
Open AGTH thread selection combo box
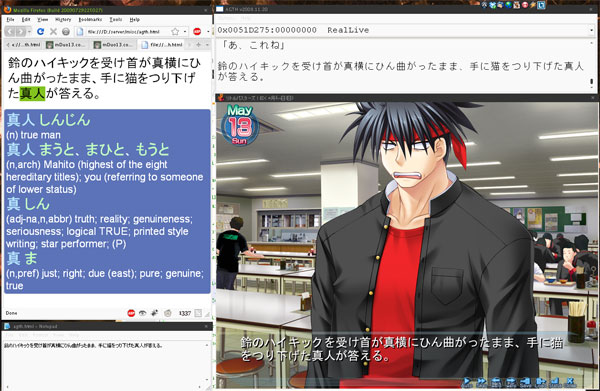coord(406,30)
